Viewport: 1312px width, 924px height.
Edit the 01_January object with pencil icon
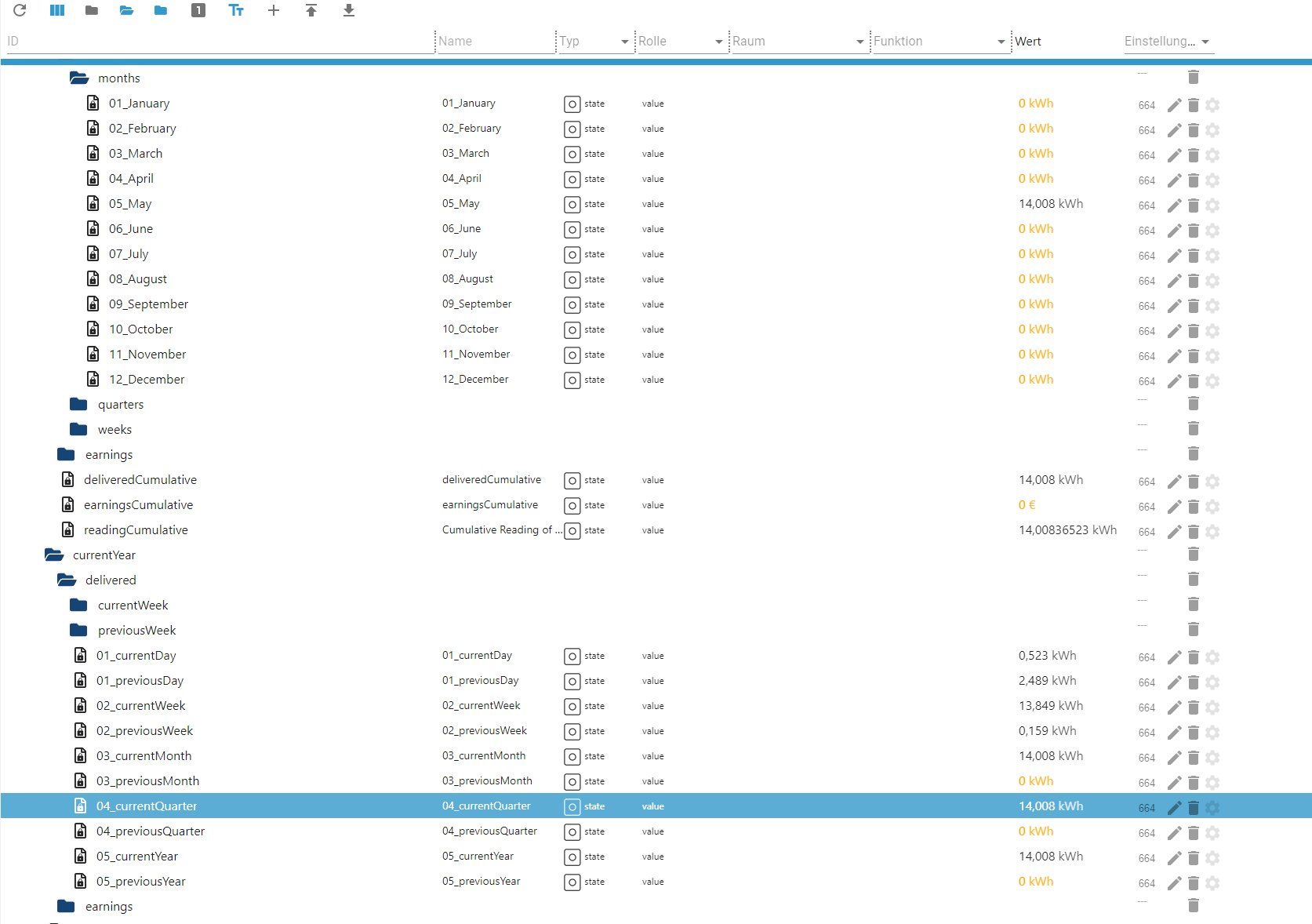point(1174,105)
